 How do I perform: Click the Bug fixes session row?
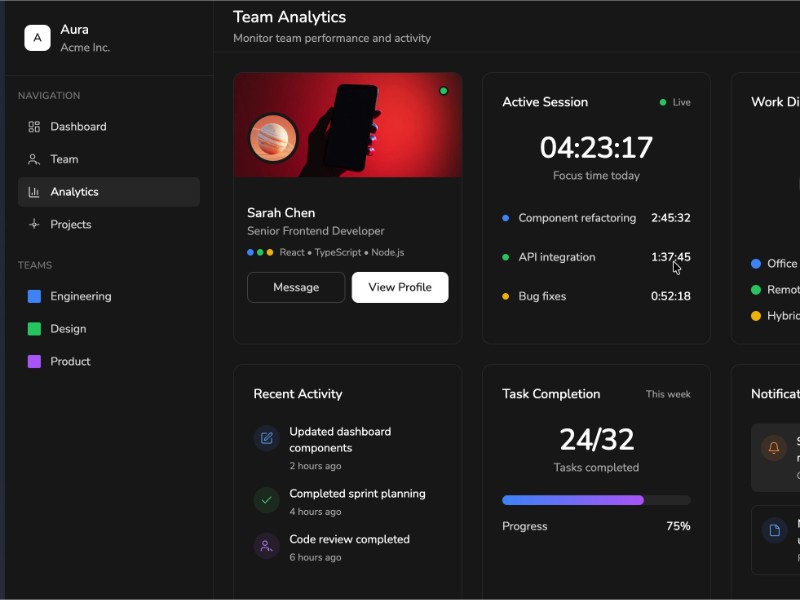596,296
